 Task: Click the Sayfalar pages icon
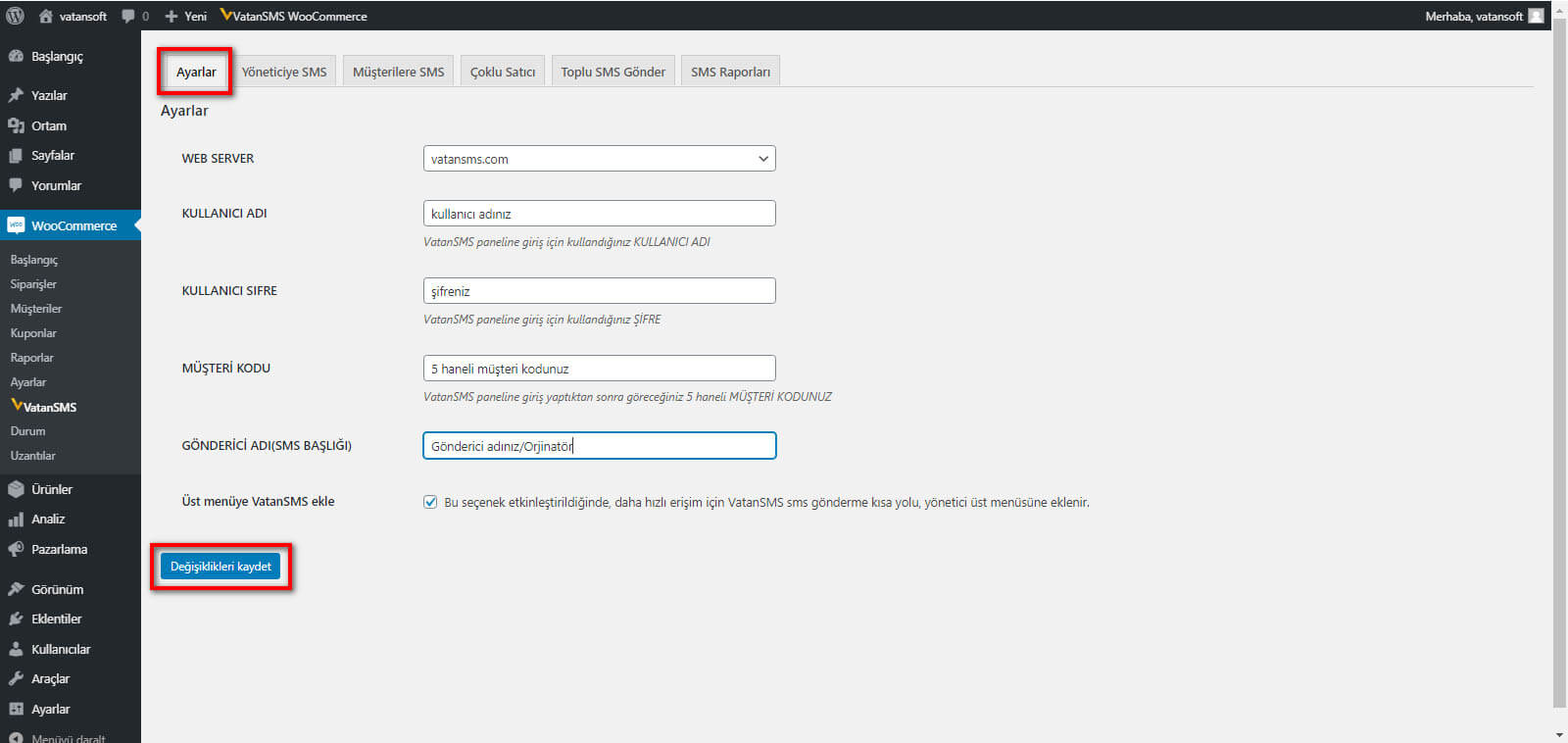click(16, 155)
